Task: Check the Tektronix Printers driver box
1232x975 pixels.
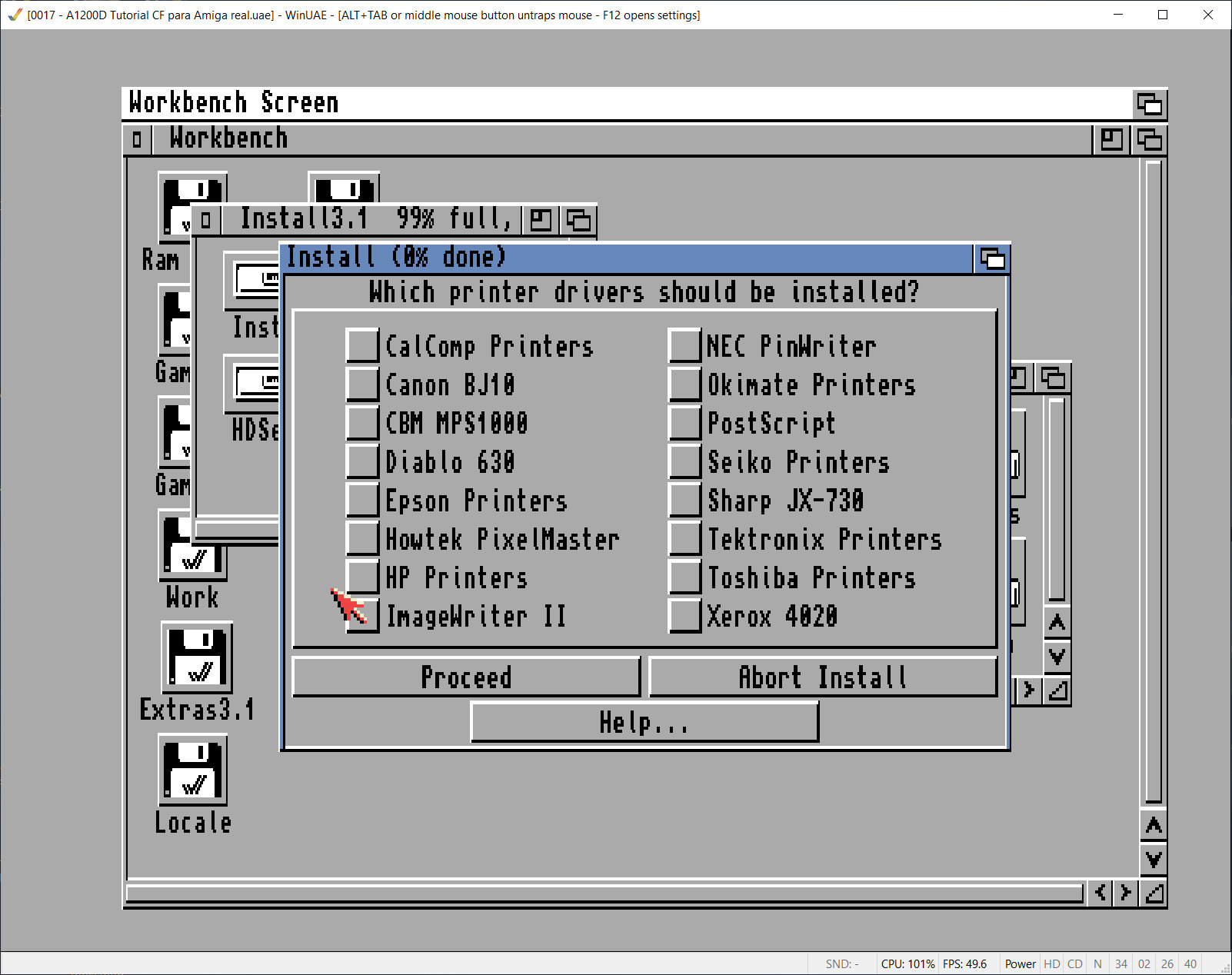Action: [684, 538]
